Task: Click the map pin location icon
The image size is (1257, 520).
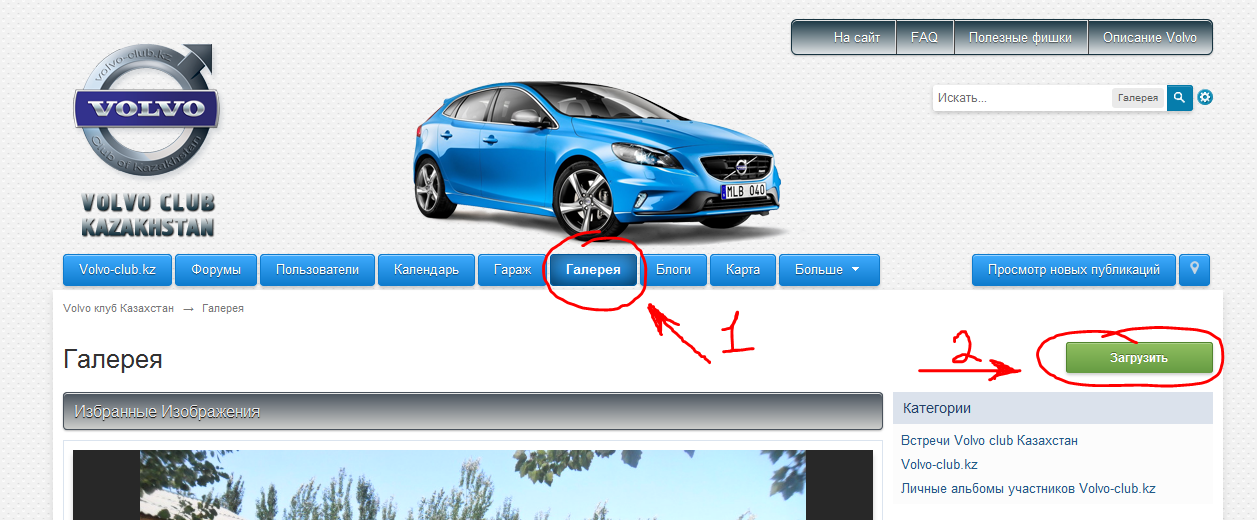Action: pyautogui.click(x=1194, y=269)
